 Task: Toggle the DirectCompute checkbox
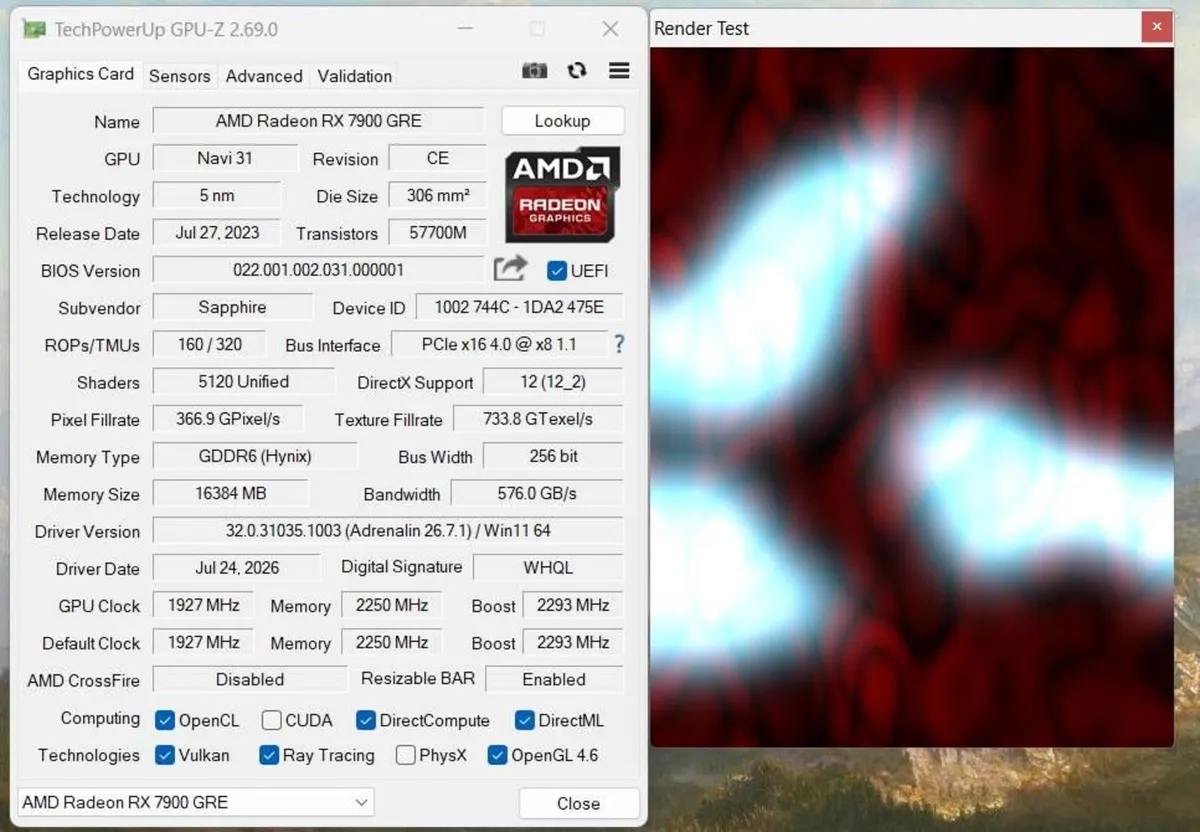click(365, 720)
